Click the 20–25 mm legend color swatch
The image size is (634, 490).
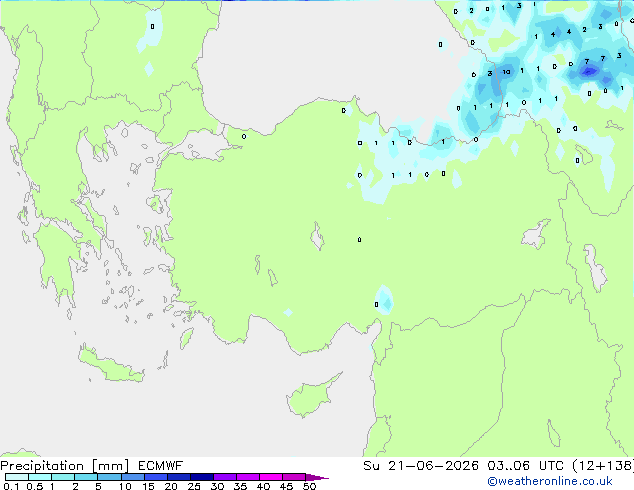178,477
